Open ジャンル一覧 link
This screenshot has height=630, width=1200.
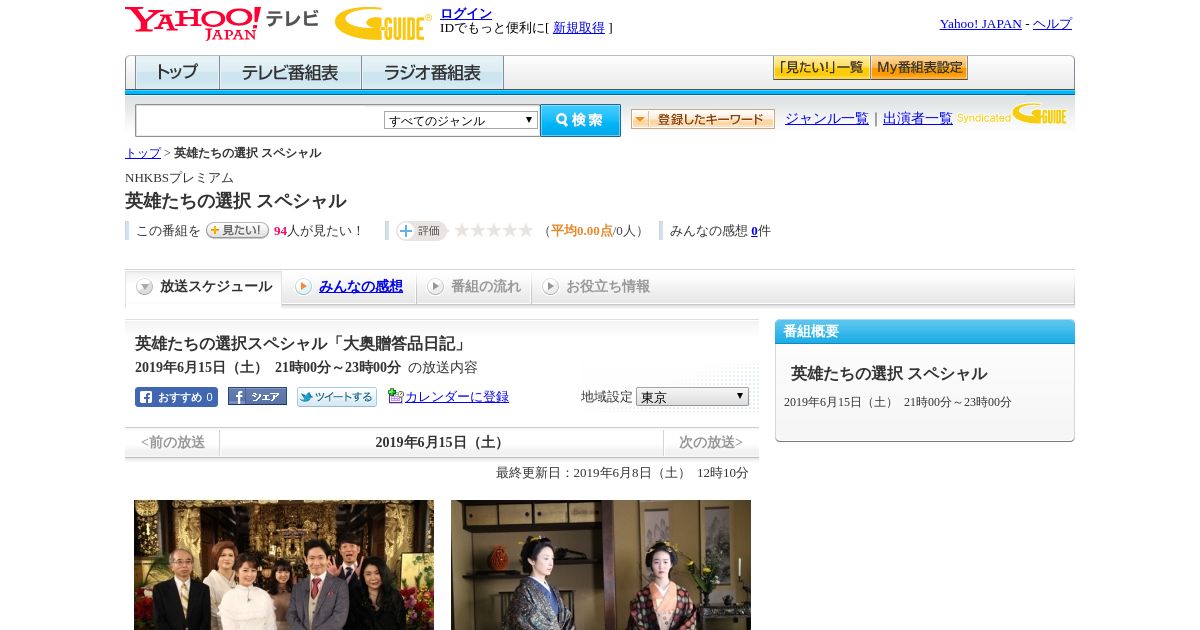point(827,119)
